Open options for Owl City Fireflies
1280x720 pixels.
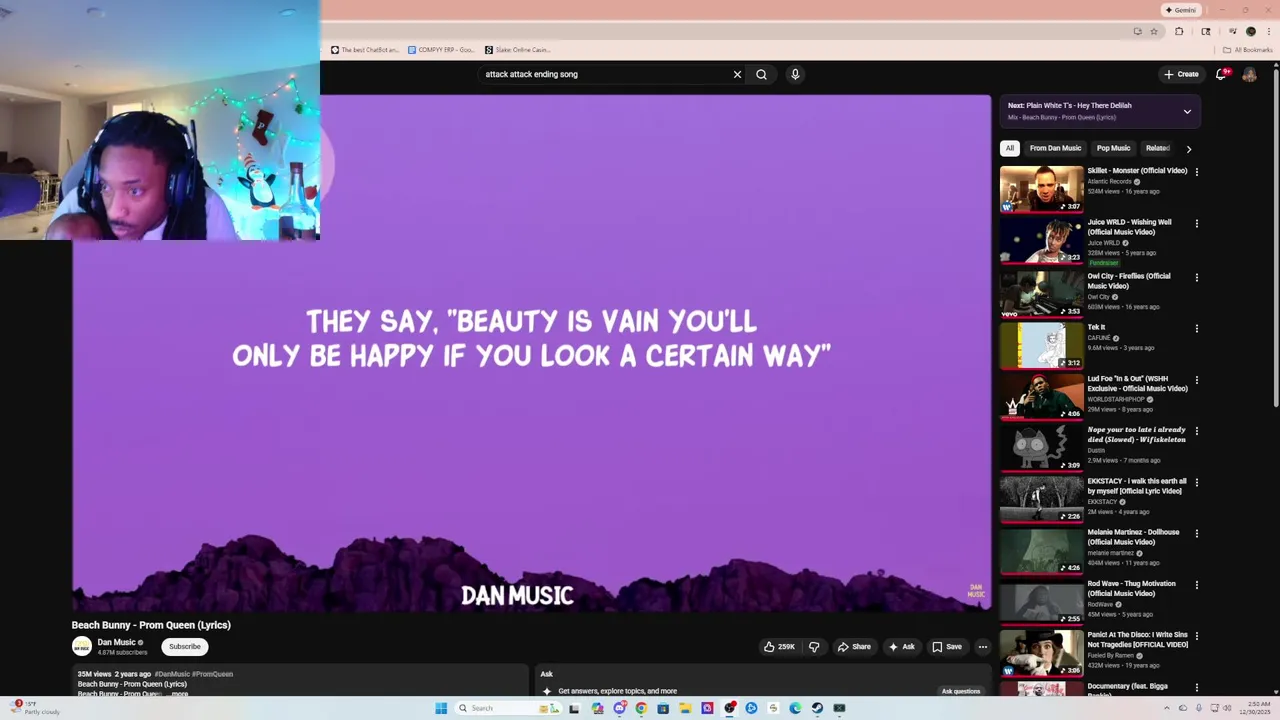[x=1196, y=277]
